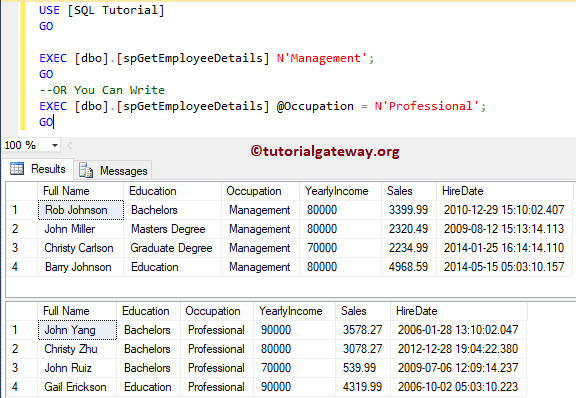The height and width of the screenshot is (398, 576).
Task: Select the HireDate header in first grid
Action: pos(504,191)
